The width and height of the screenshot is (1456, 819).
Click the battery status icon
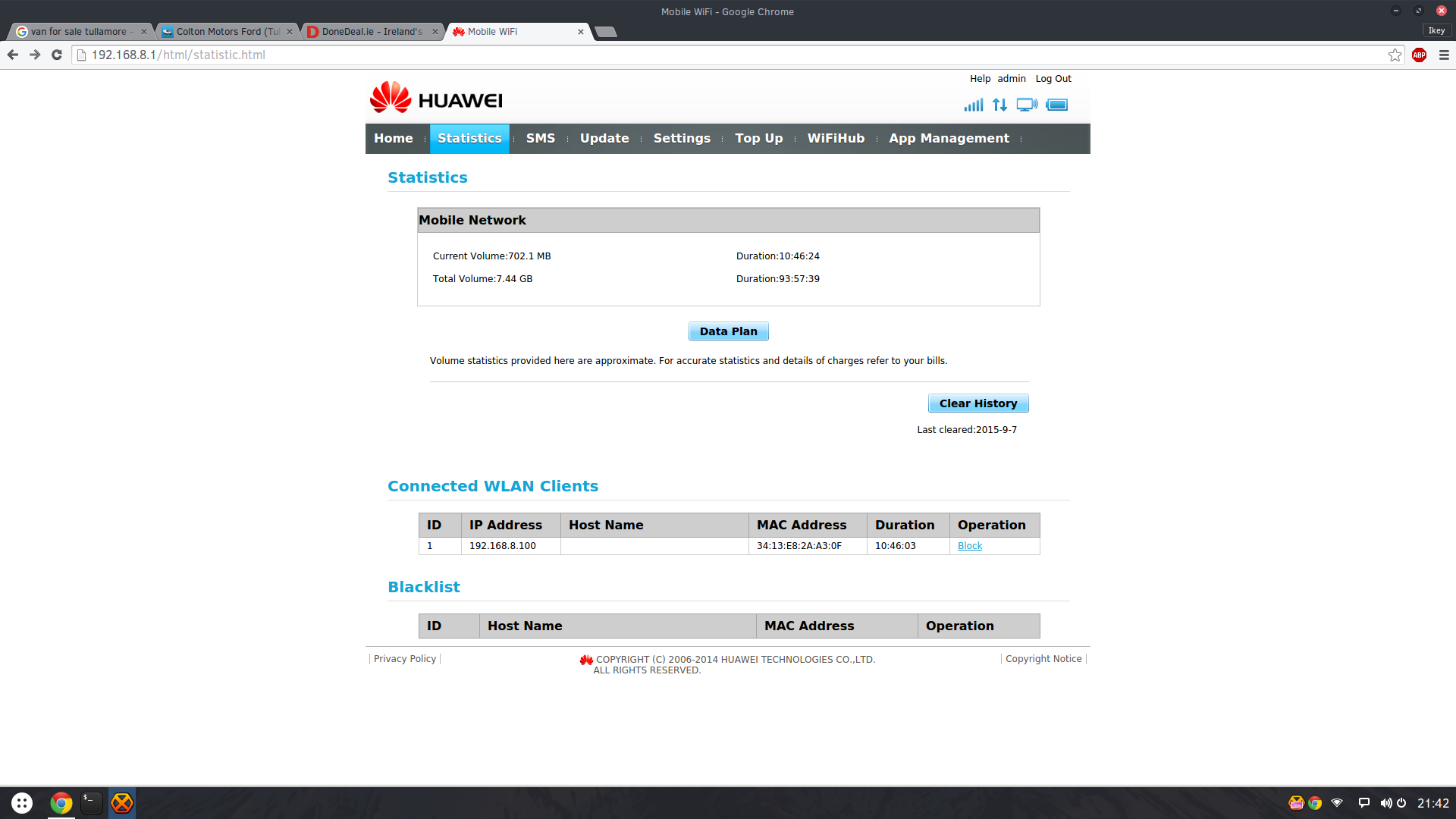[x=1057, y=105]
